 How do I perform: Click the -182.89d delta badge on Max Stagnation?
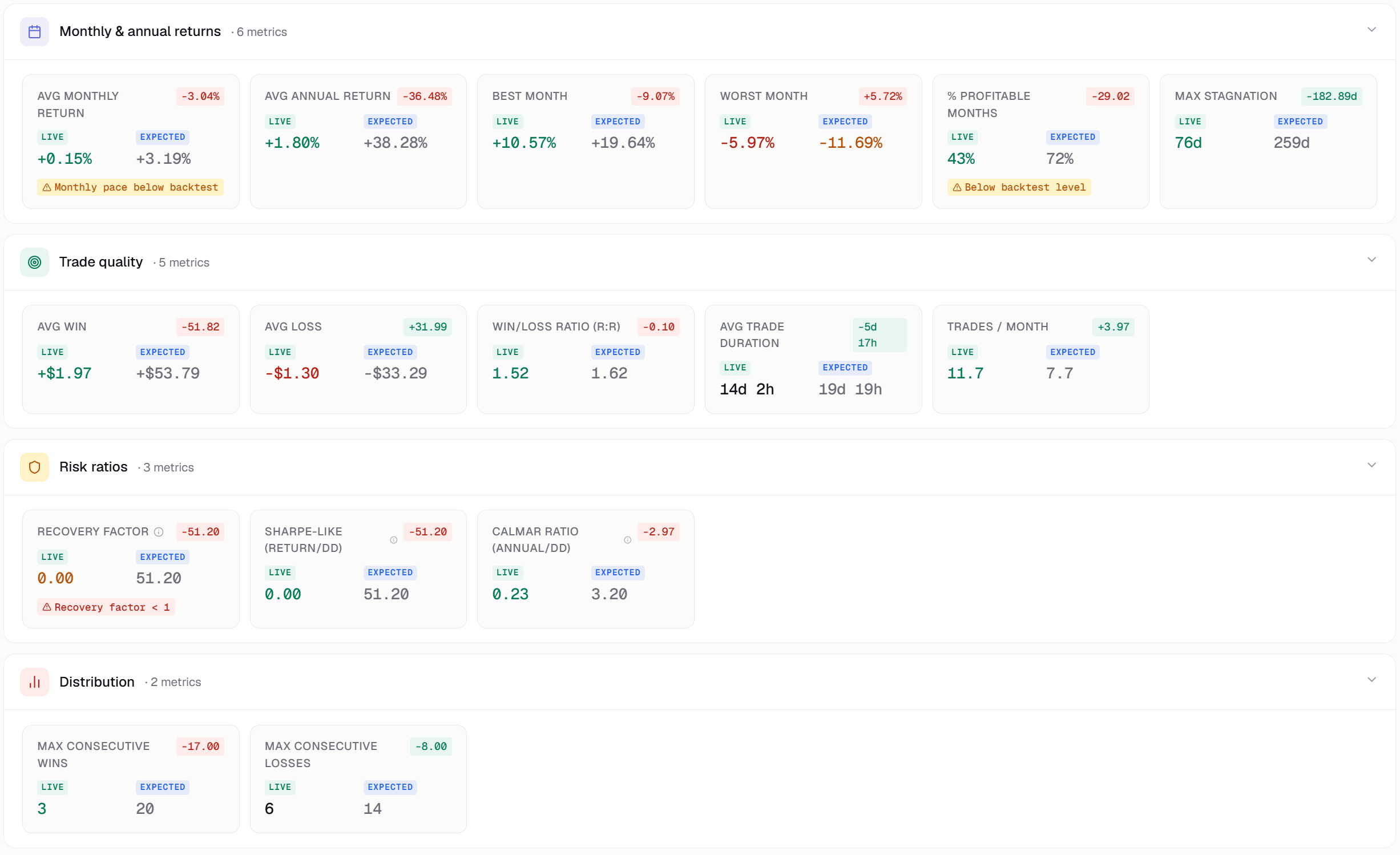(x=1331, y=96)
